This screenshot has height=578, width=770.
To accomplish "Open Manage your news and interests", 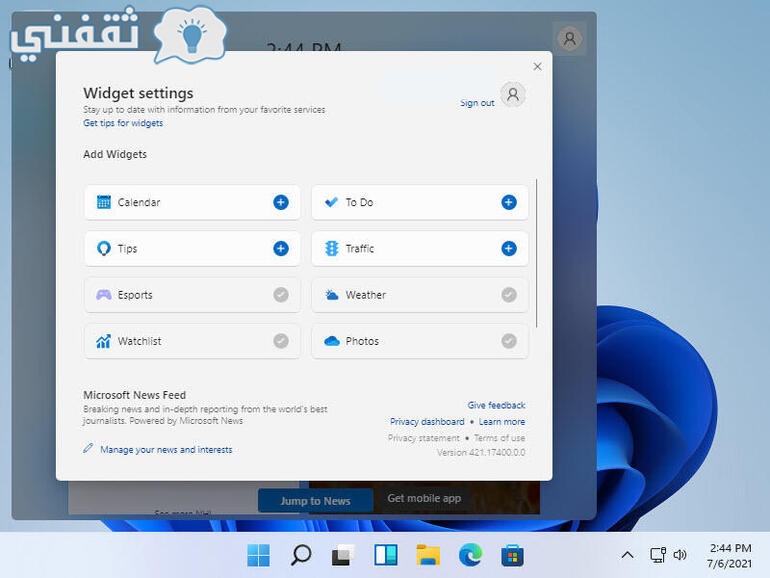I will pos(166,449).
